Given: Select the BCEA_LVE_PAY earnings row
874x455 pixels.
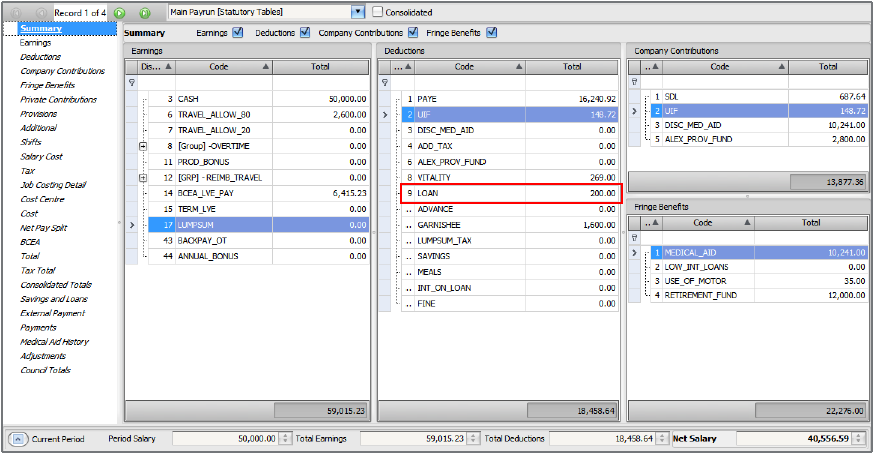Looking at the screenshot, I should coord(258,193).
